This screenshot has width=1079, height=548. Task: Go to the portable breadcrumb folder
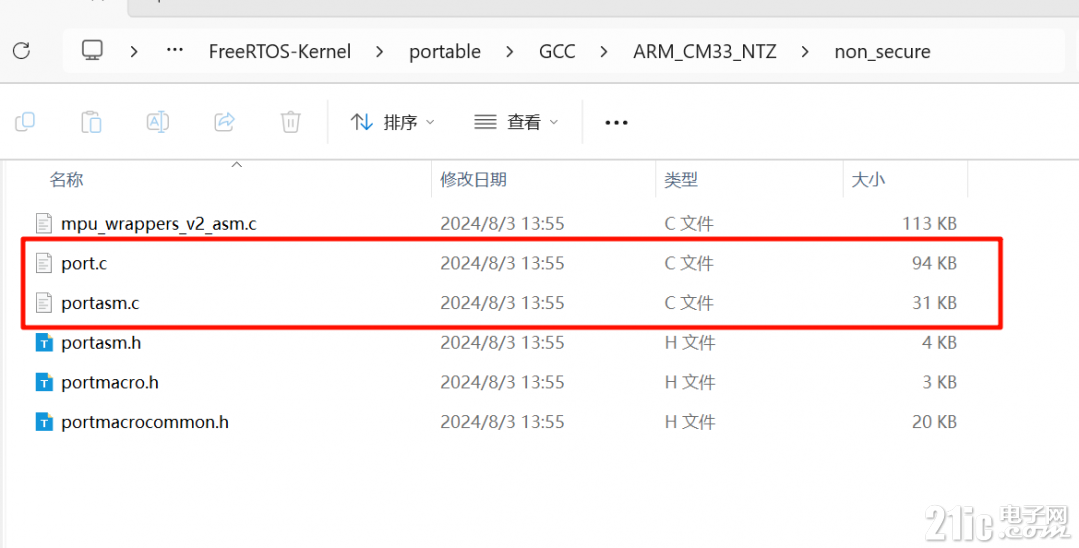[x=445, y=52]
